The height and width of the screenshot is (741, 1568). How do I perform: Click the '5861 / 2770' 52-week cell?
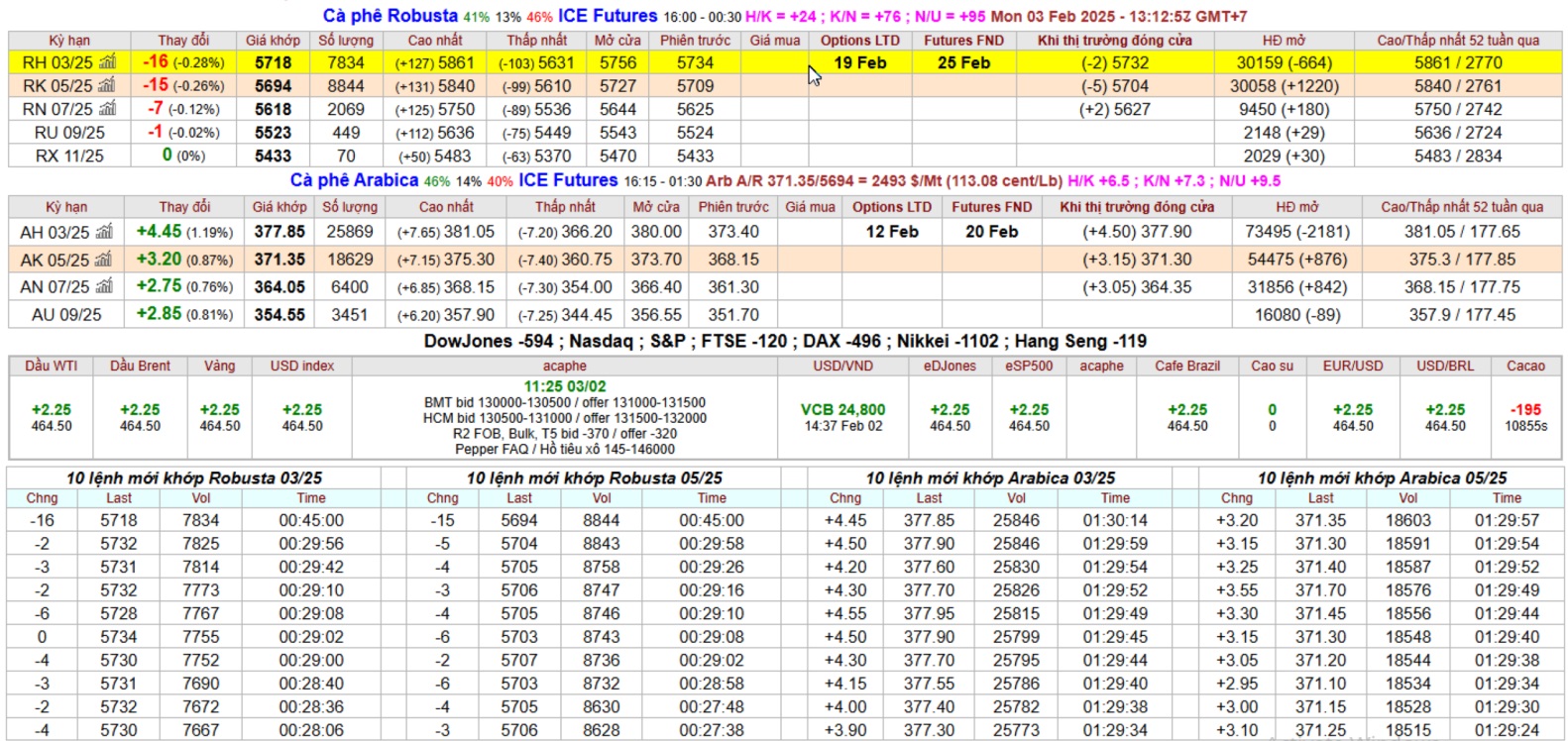(x=1458, y=62)
